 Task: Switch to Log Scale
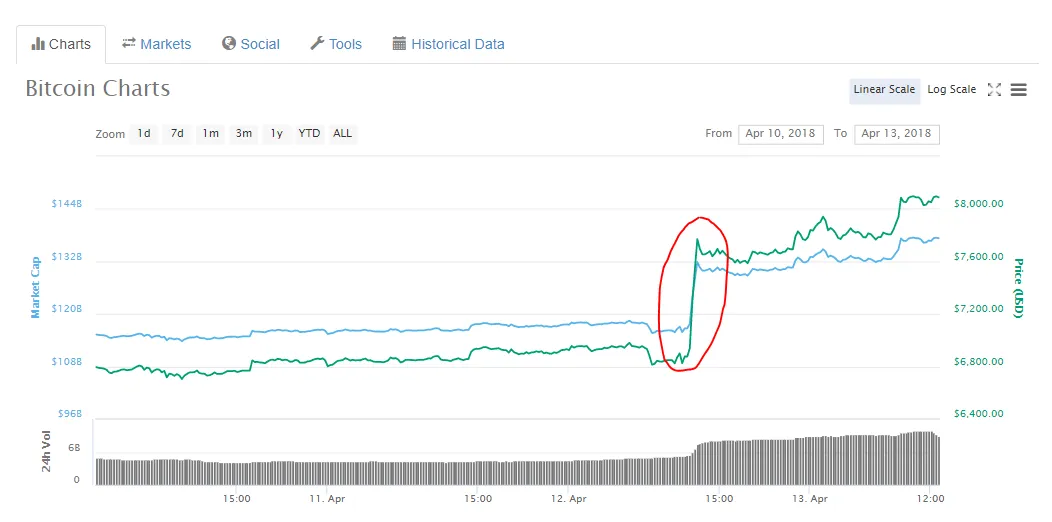click(951, 89)
